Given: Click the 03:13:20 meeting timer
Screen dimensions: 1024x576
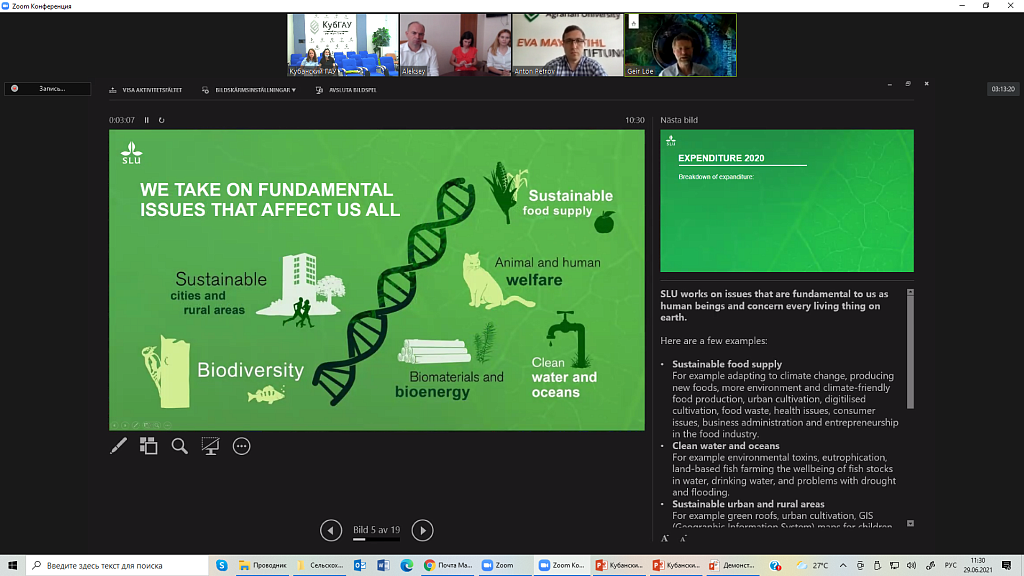Looking at the screenshot, I should (x=1003, y=89).
